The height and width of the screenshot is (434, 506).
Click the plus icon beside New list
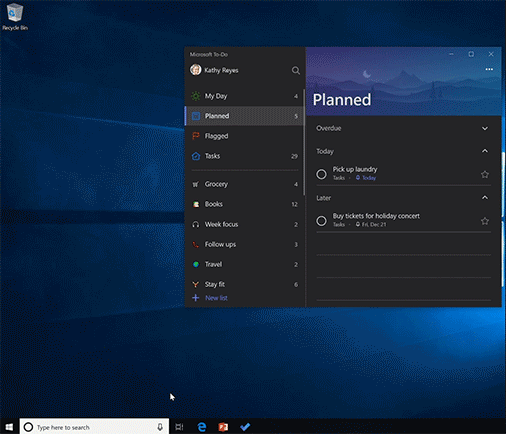pyautogui.click(x=196, y=298)
